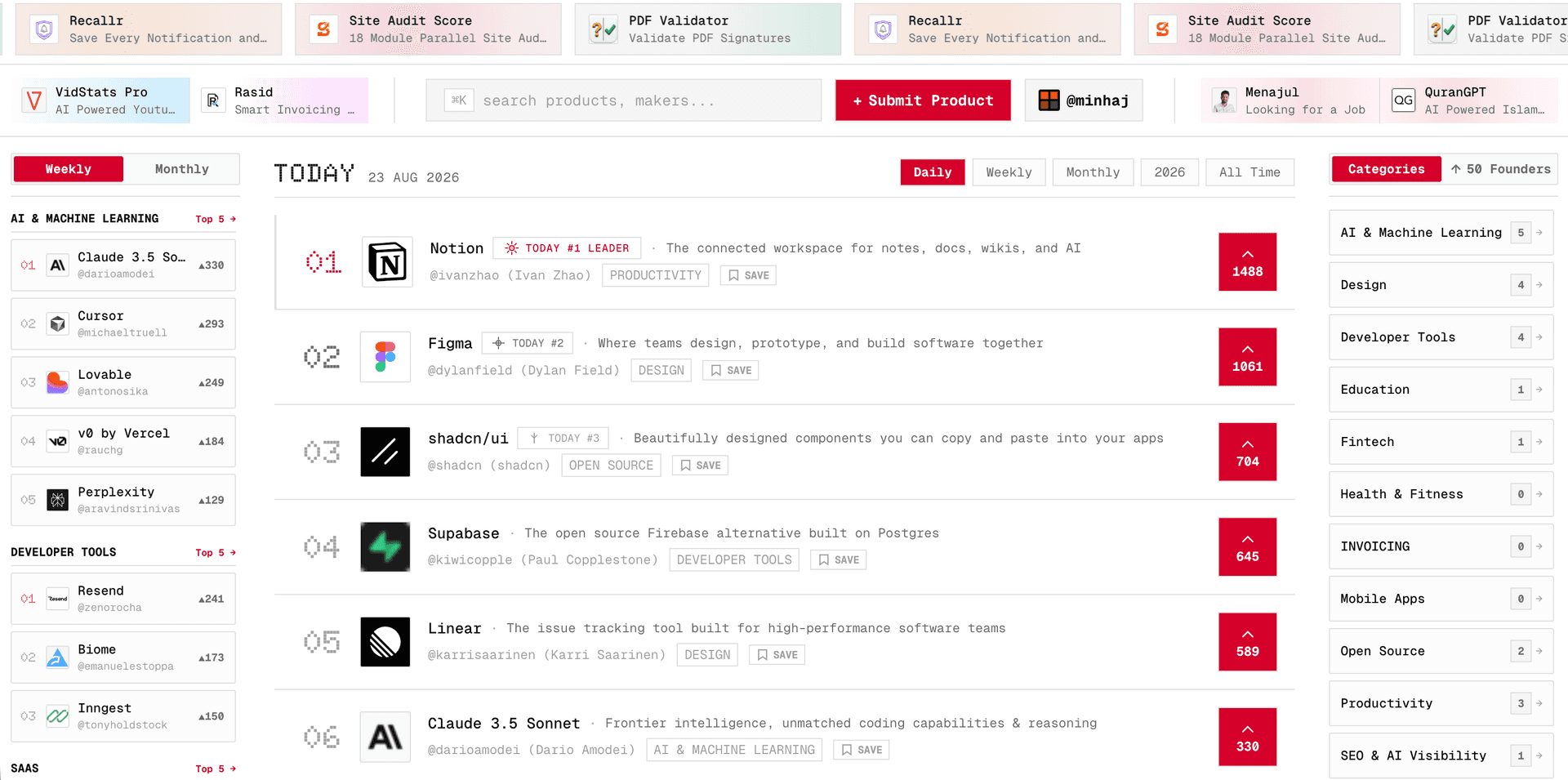
Task: Focus the search products, makers field
Action: (624, 100)
